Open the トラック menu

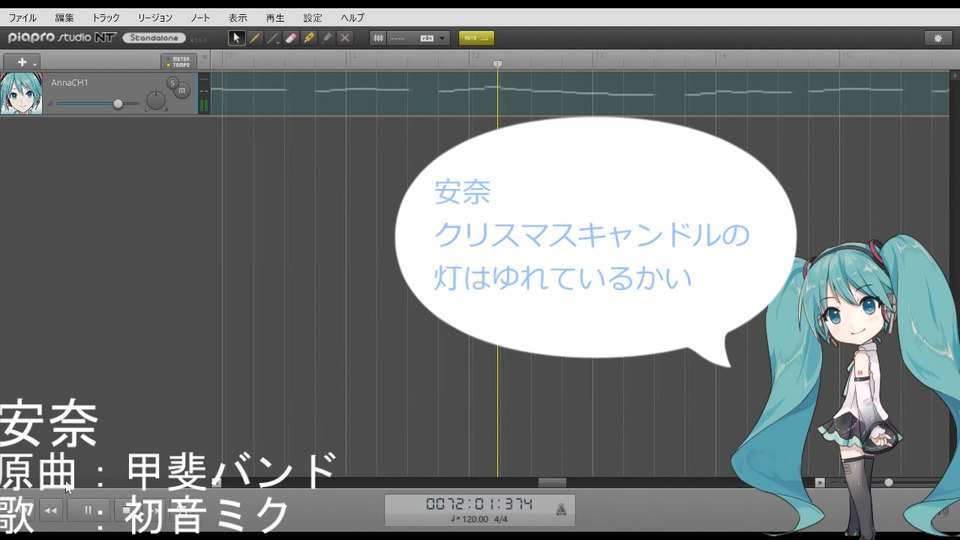[105, 18]
